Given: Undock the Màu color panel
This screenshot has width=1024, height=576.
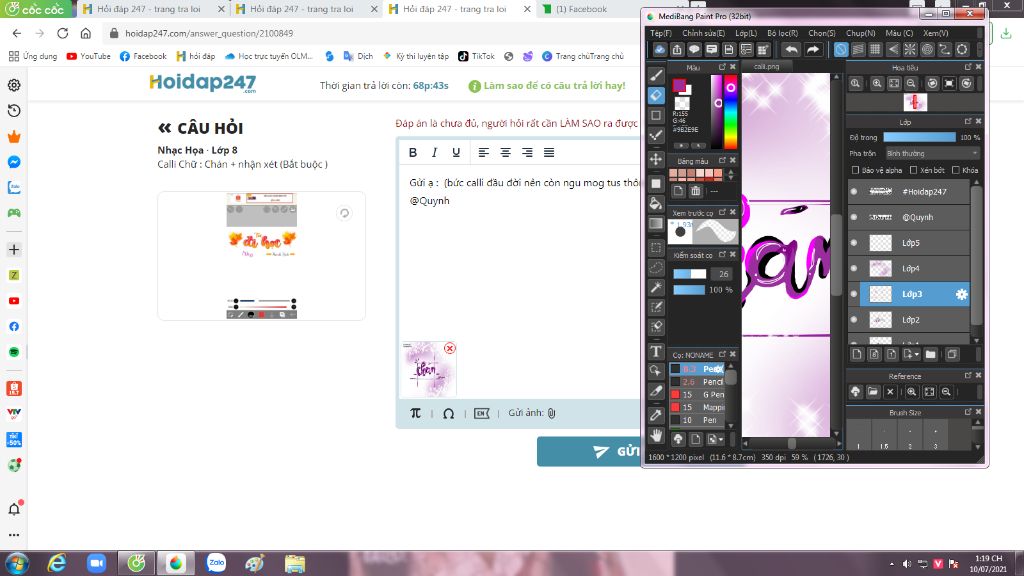Looking at the screenshot, I should 722,67.
